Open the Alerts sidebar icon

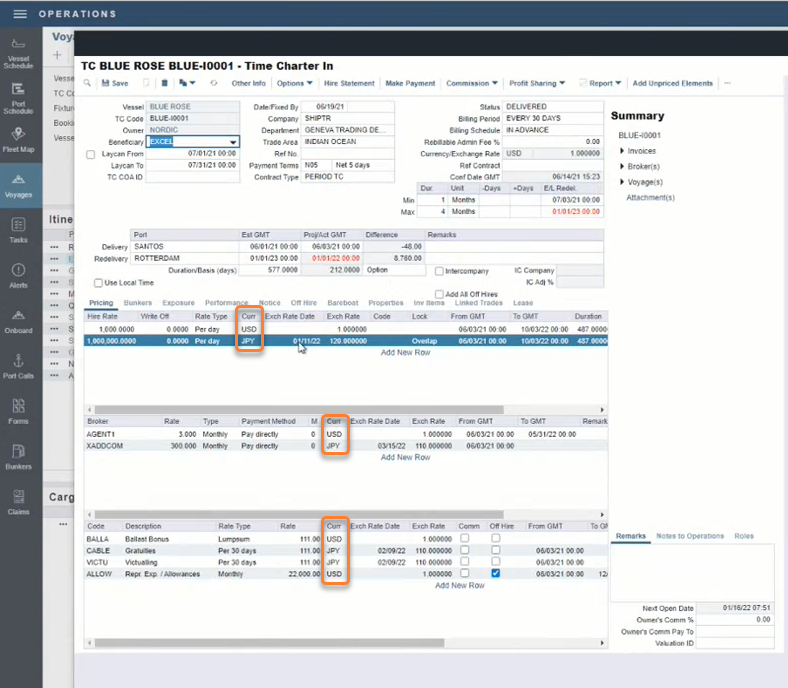(x=19, y=276)
